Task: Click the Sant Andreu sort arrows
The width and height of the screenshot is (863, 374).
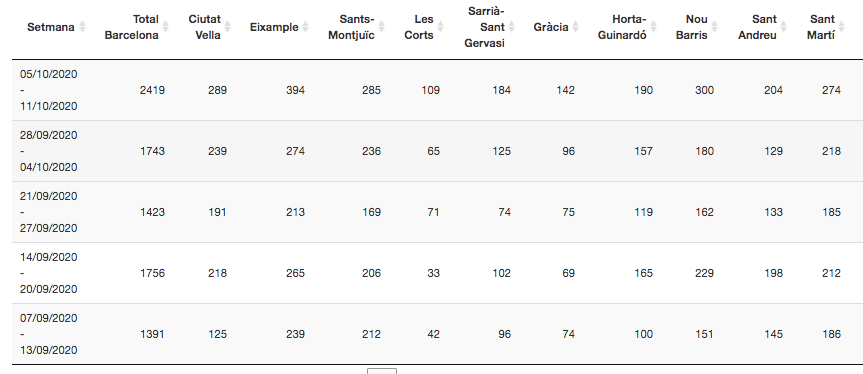Action: [784, 27]
